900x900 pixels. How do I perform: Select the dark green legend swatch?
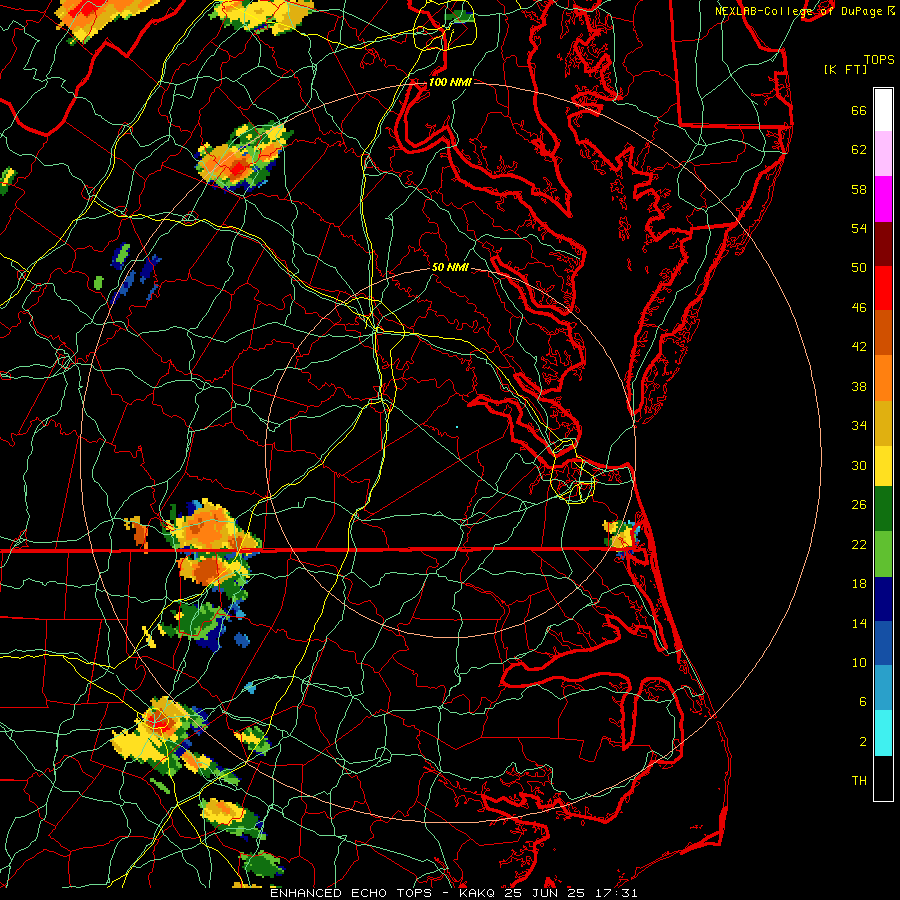[883, 509]
